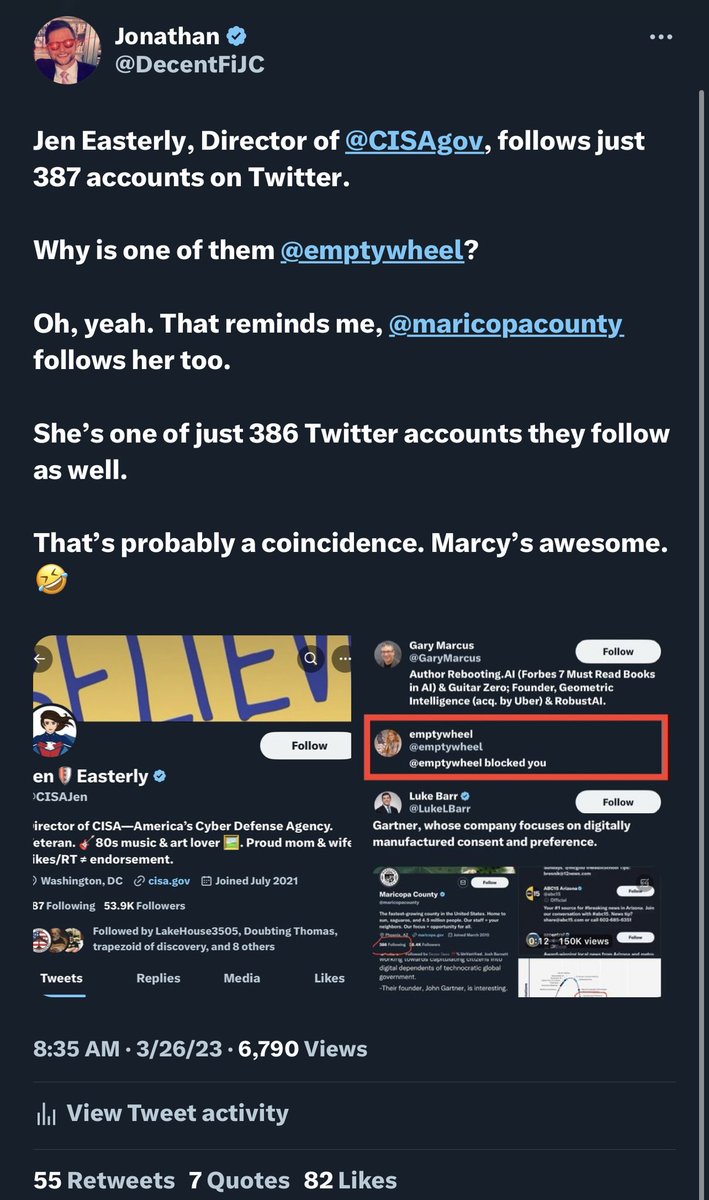Click the blue verified badge beside Jonathan

click(236, 37)
